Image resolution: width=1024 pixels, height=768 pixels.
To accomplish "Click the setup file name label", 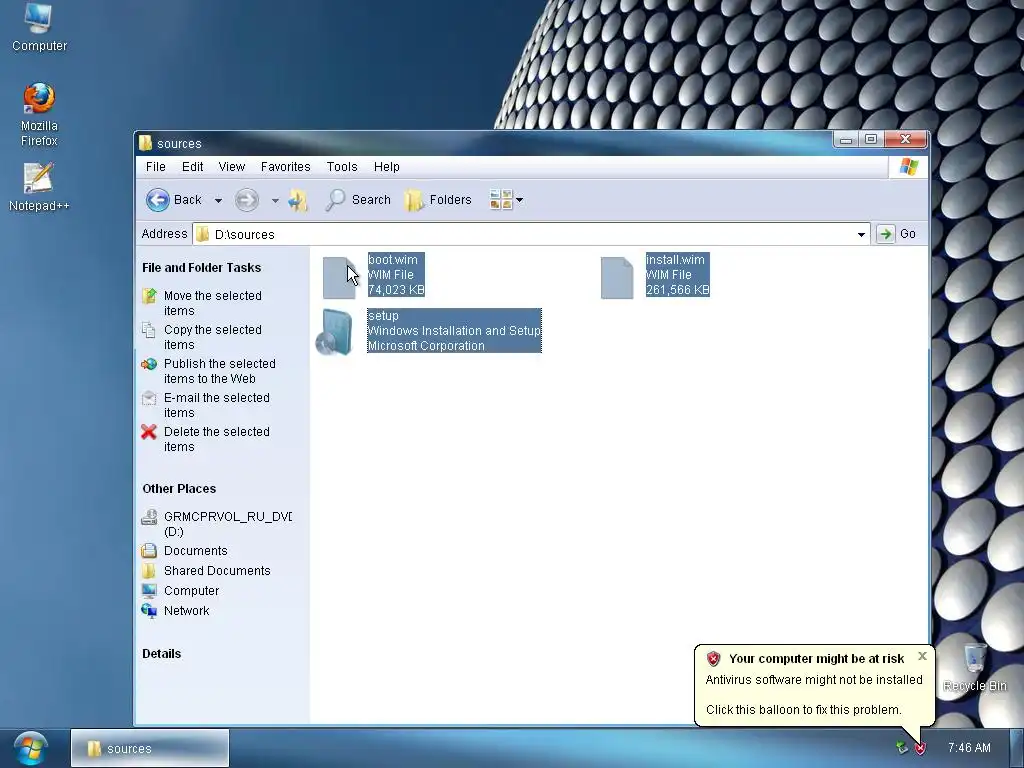I will click(383, 315).
